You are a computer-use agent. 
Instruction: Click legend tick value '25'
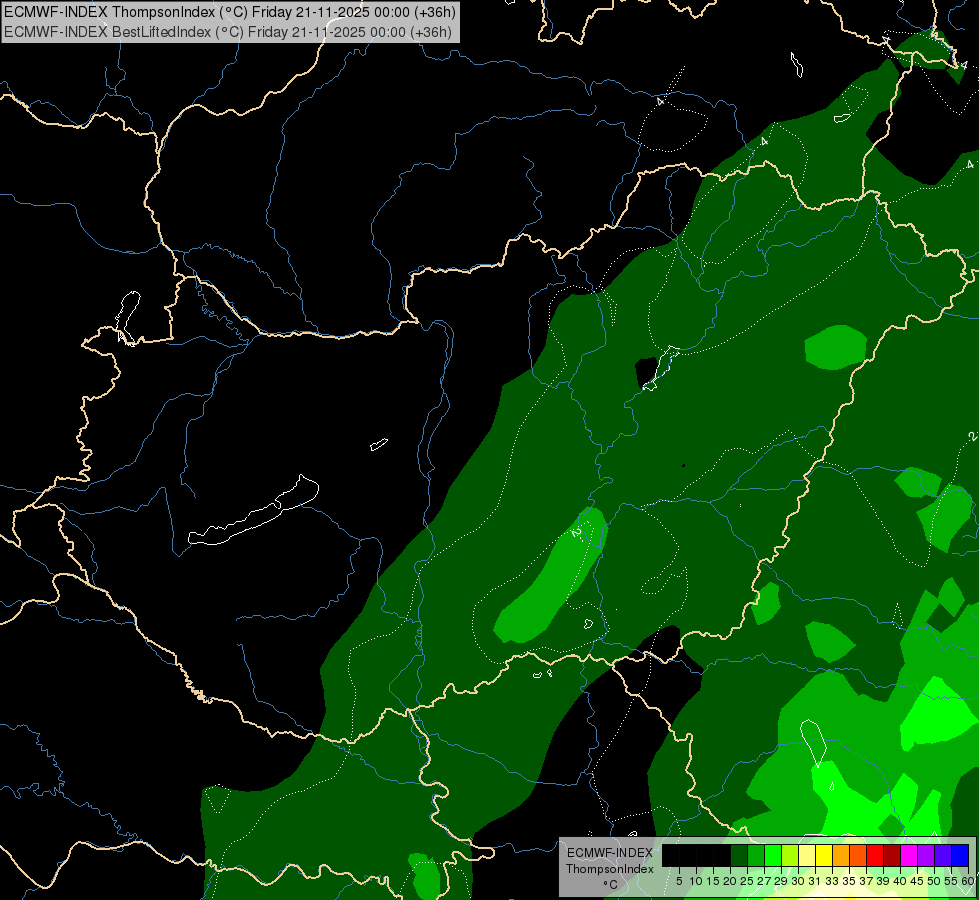tap(747, 881)
